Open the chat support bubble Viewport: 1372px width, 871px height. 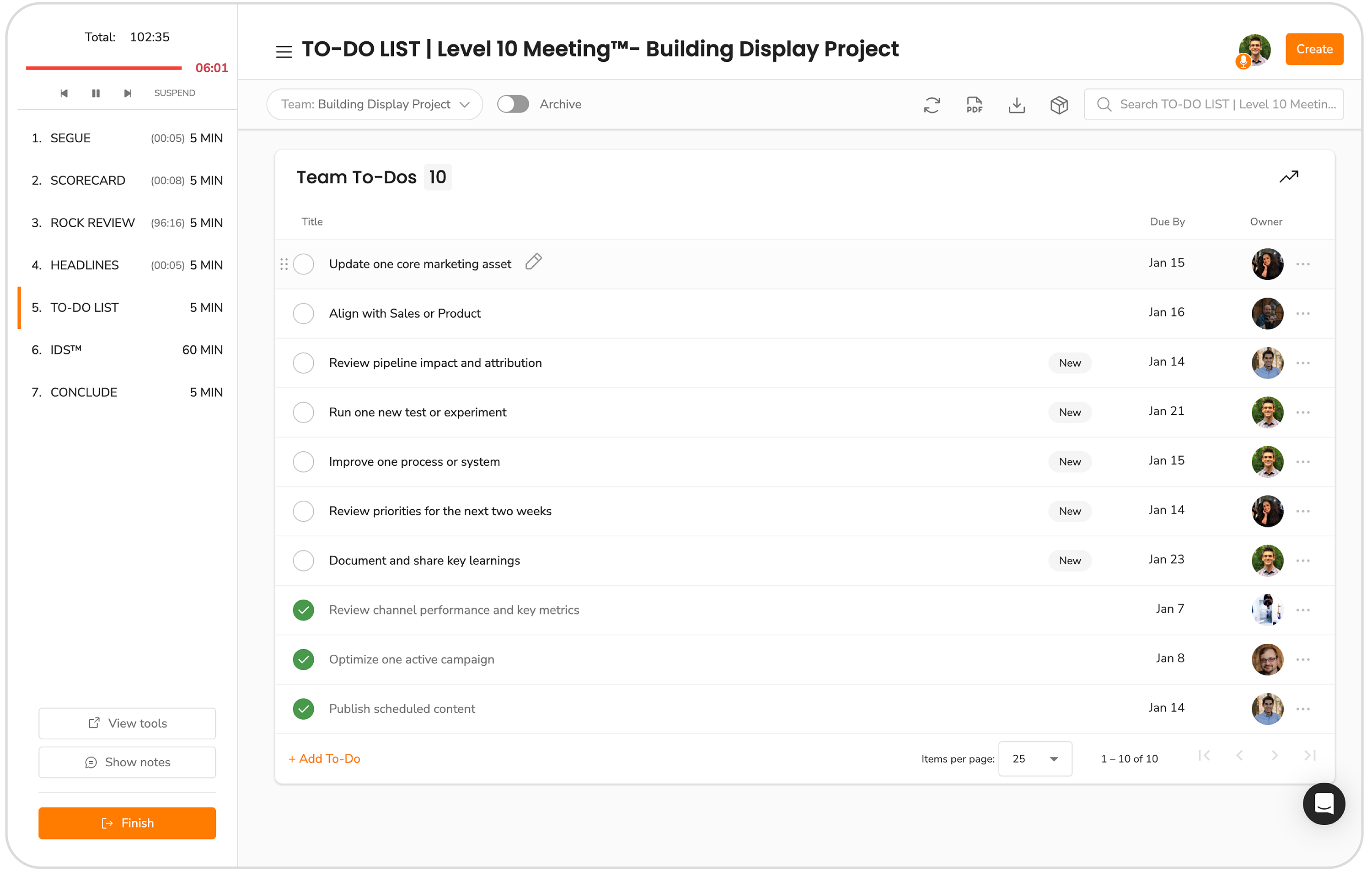coord(1324,804)
